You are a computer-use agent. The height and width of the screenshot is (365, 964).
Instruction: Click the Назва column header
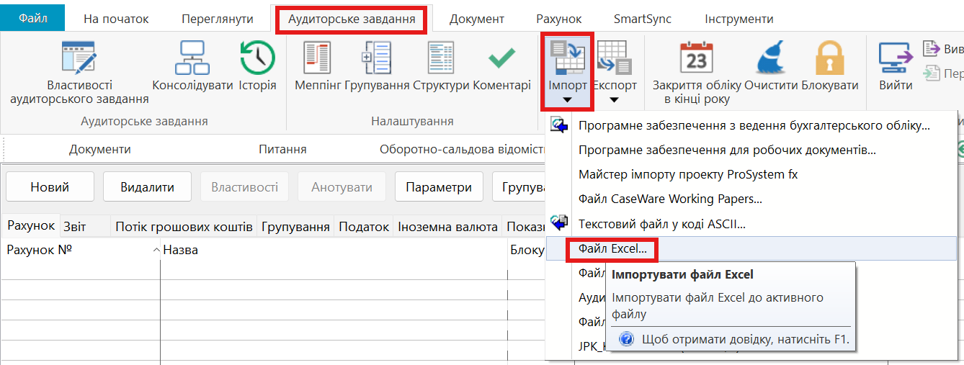pos(334,250)
